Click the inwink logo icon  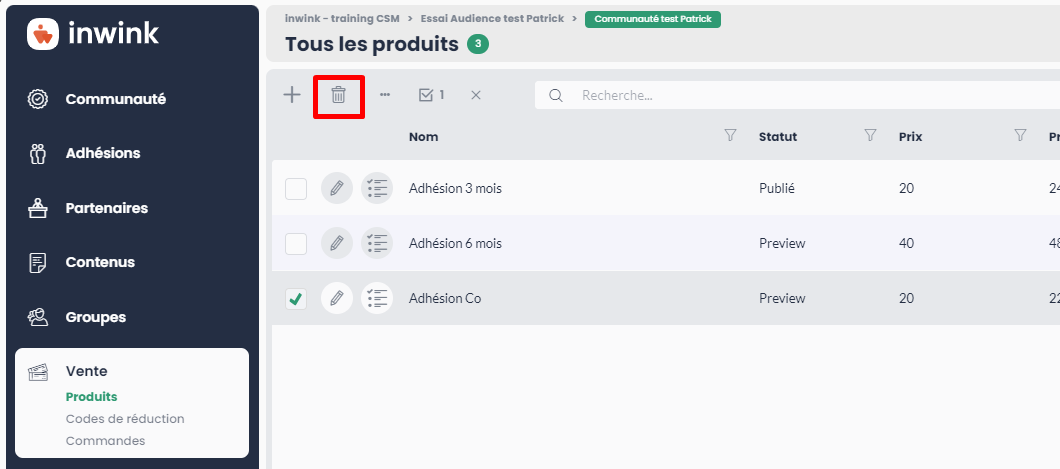(x=43, y=33)
